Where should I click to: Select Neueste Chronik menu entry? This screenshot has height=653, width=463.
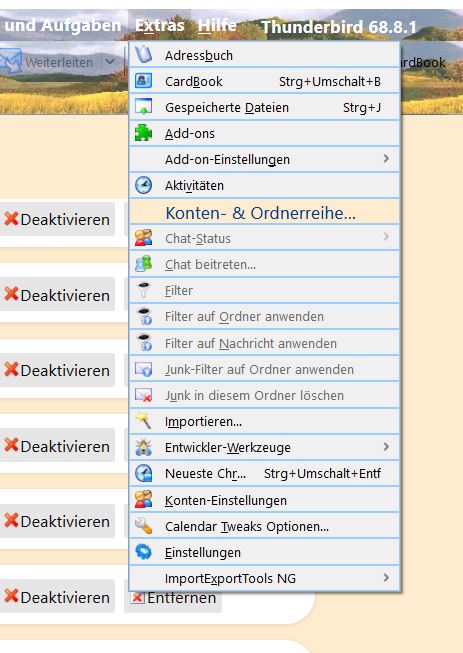pos(264,474)
